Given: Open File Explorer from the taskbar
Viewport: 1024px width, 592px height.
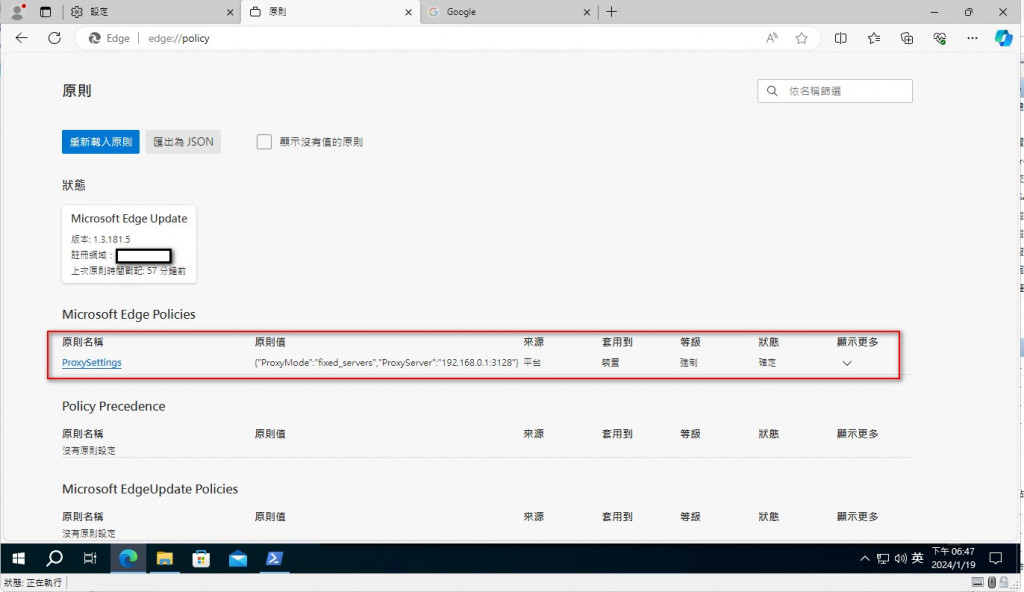Looking at the screenshot, I should point(165,558).
